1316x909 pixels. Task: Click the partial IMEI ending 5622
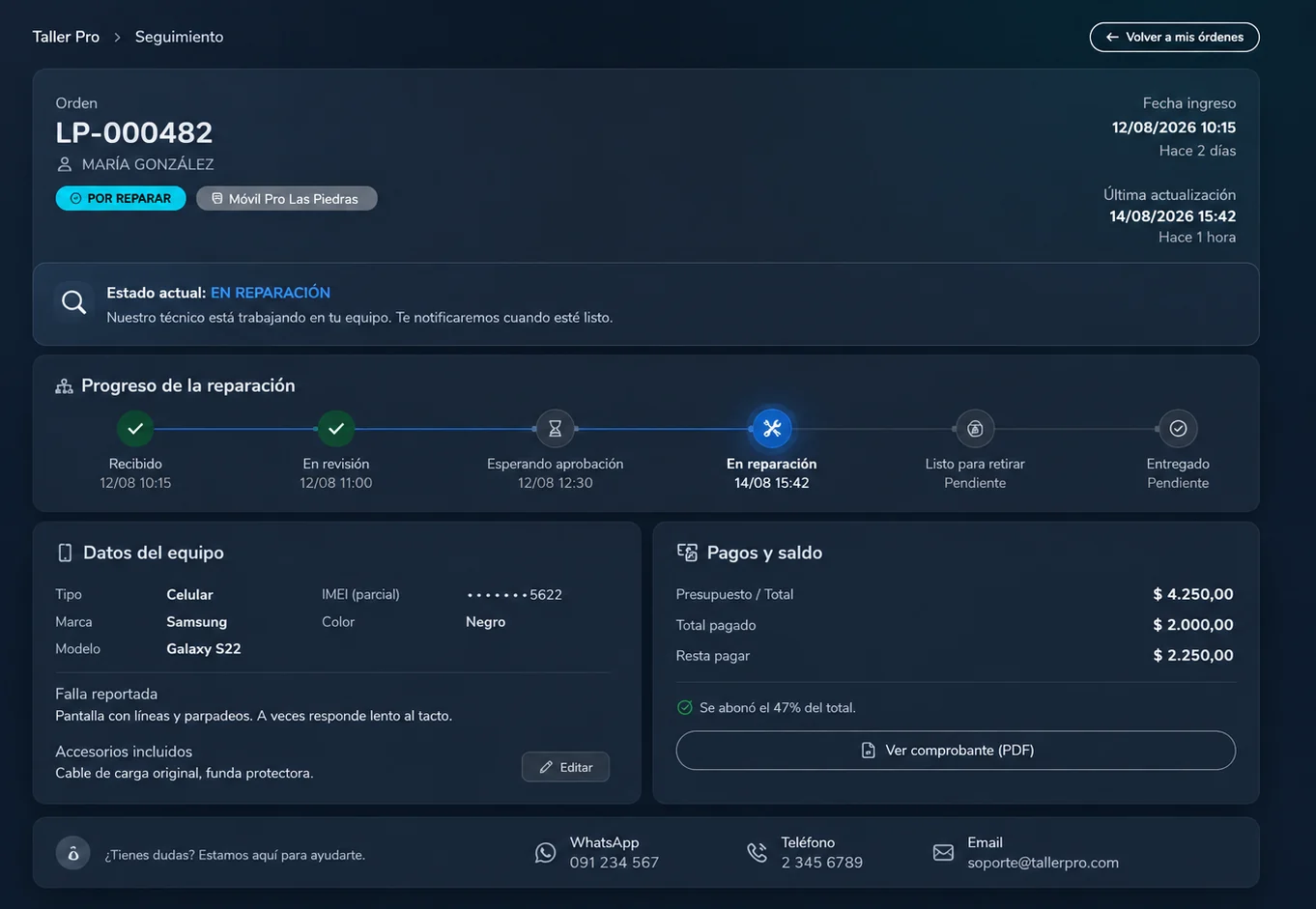tap(514, 595)
